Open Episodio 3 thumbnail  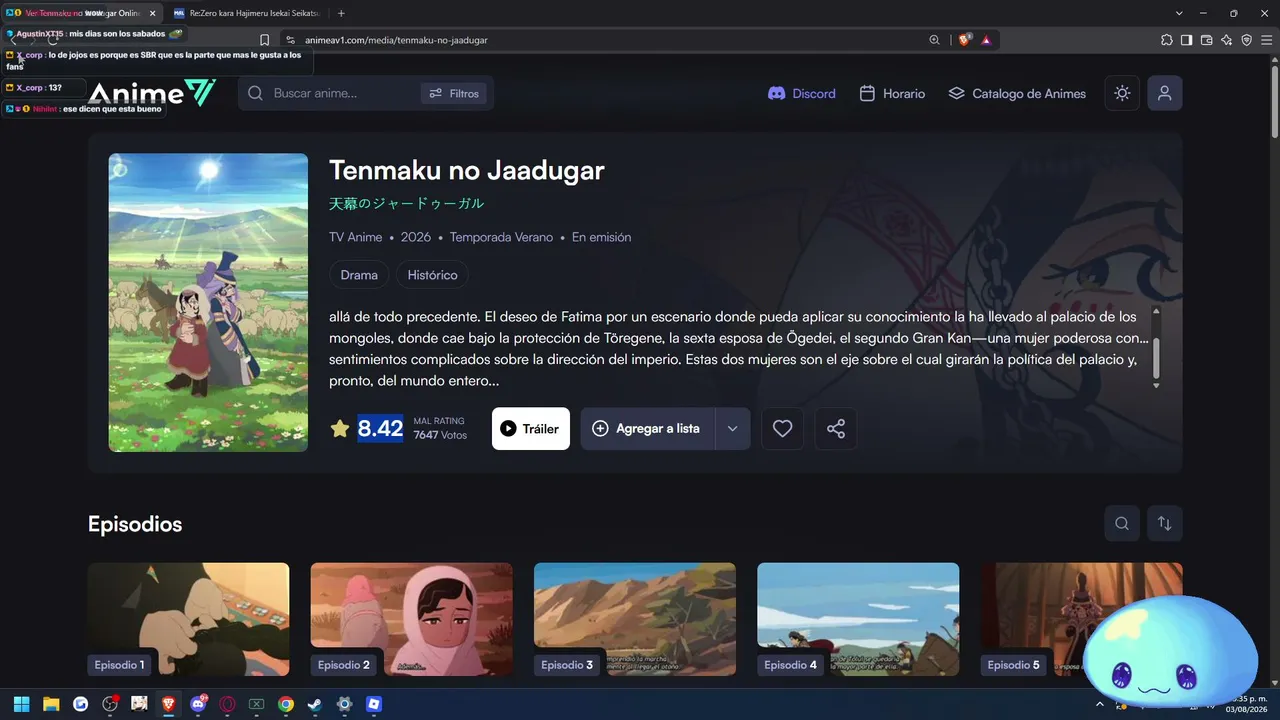[635, 619]
